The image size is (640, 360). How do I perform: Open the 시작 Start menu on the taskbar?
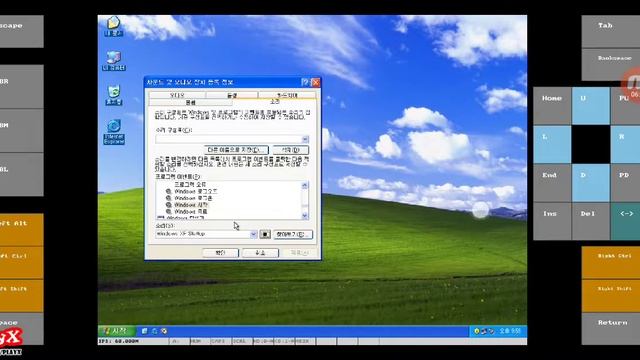tap(116, 331)
